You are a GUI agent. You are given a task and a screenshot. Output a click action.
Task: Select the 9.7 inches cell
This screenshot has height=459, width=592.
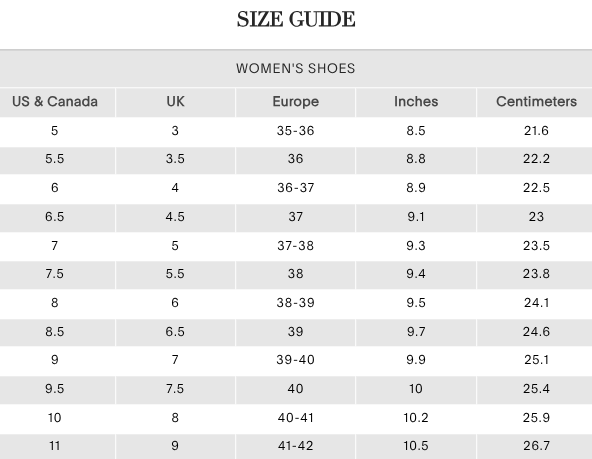[x=416, y=332]
